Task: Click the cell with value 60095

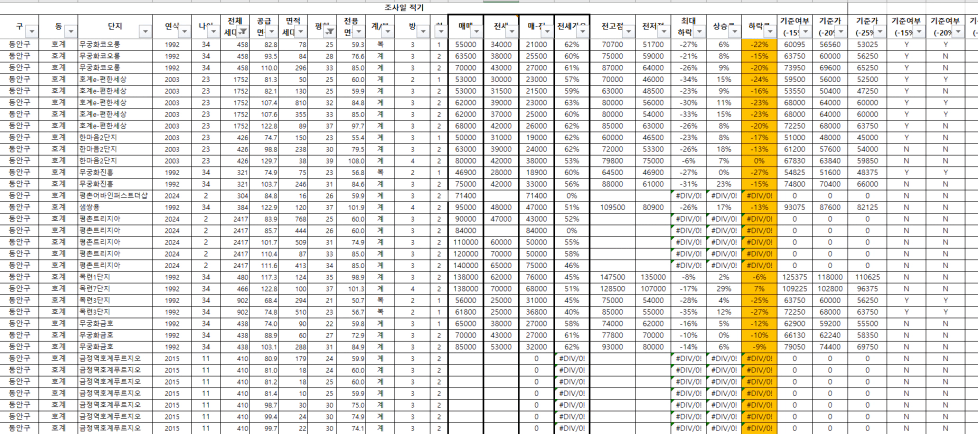Action: (x=794, y=45)
